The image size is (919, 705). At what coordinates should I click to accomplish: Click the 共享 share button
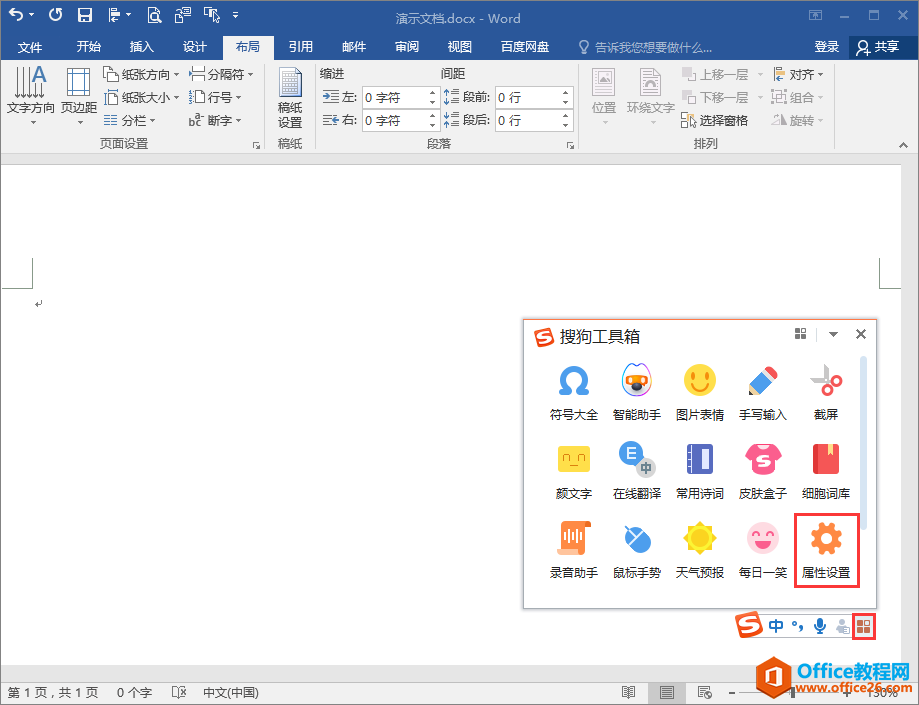click(x=877, y=47)
